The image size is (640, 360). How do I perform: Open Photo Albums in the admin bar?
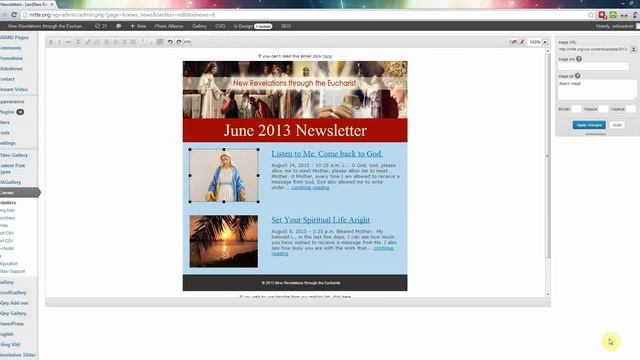(169, 26)
